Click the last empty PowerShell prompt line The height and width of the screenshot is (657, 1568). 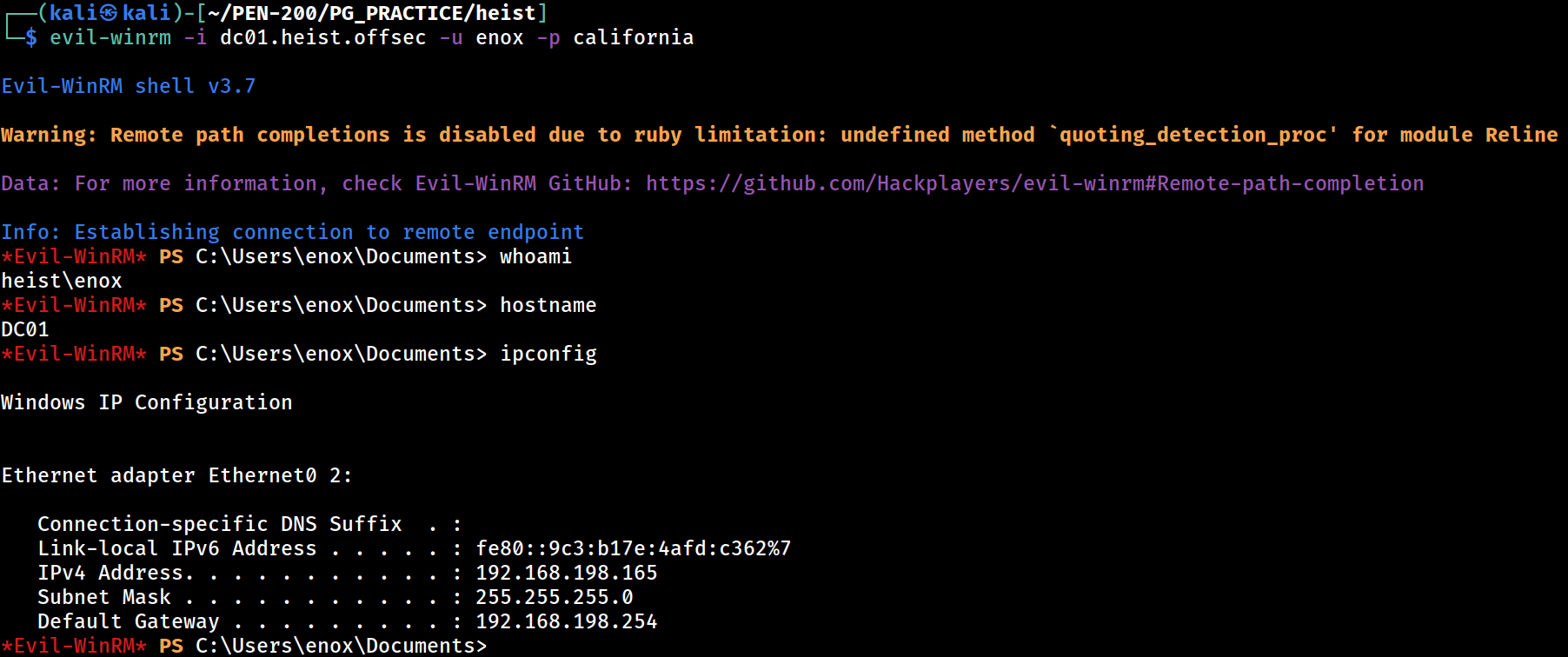(244, 646)
